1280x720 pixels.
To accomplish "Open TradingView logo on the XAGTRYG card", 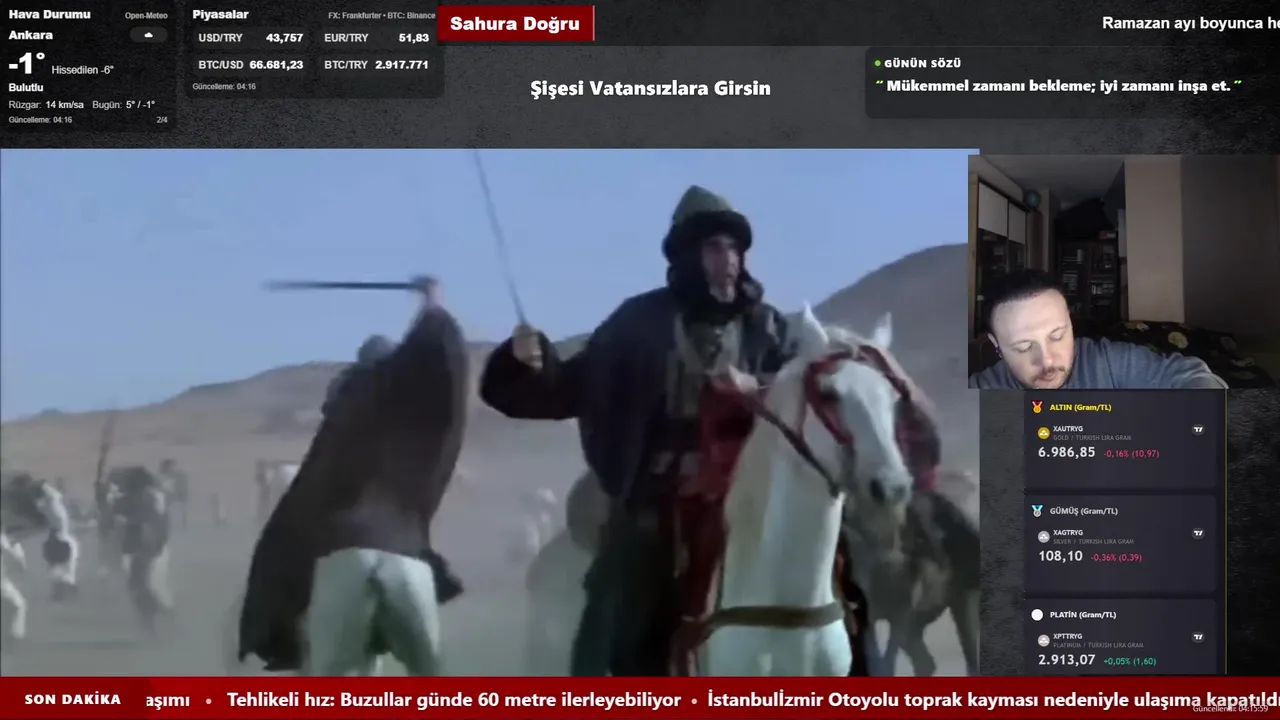I will pos(1198,534).
